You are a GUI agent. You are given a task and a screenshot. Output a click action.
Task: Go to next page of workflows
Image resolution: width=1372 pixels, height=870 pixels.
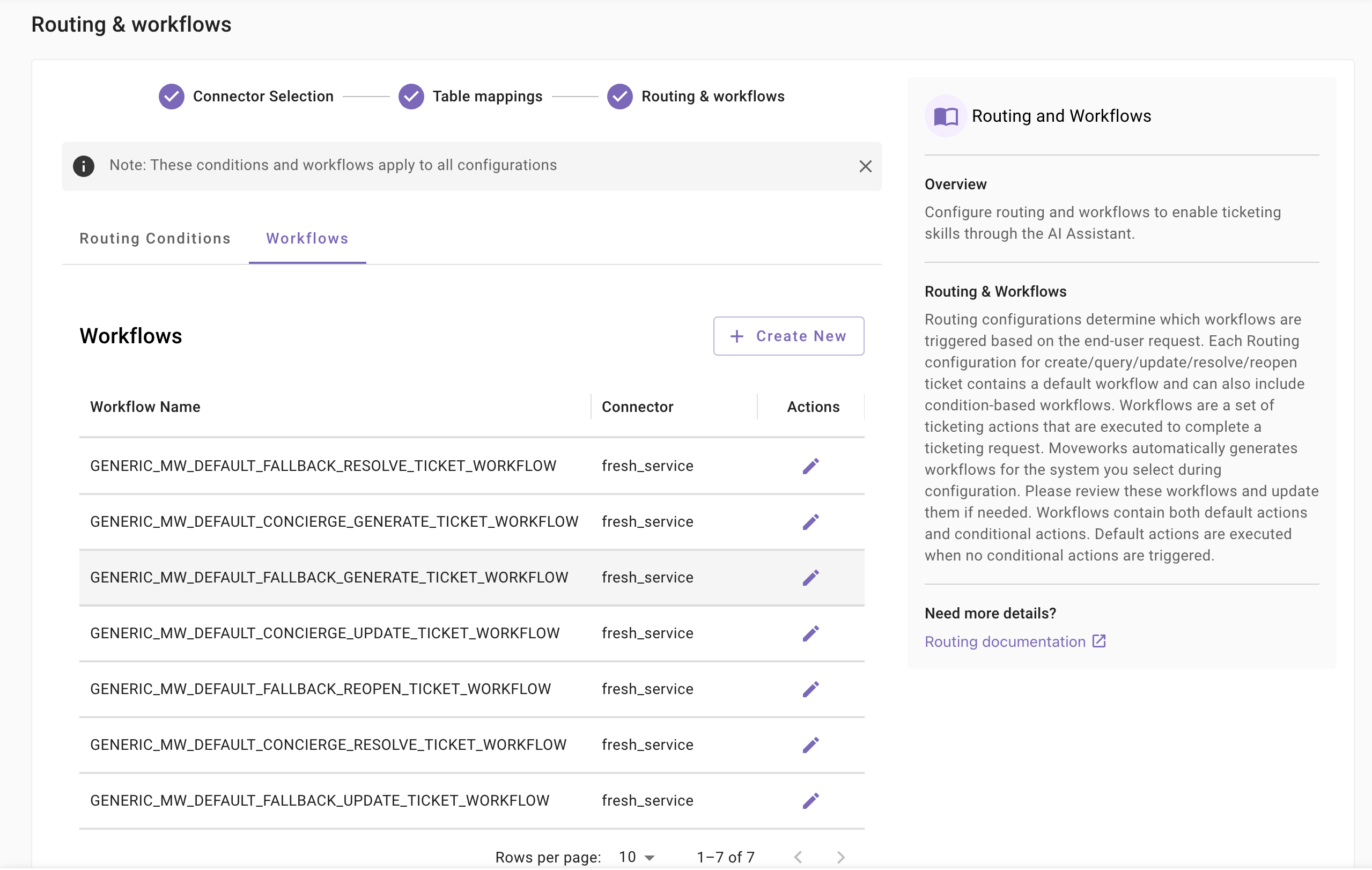pyautogui.click(x=840, y=857)
